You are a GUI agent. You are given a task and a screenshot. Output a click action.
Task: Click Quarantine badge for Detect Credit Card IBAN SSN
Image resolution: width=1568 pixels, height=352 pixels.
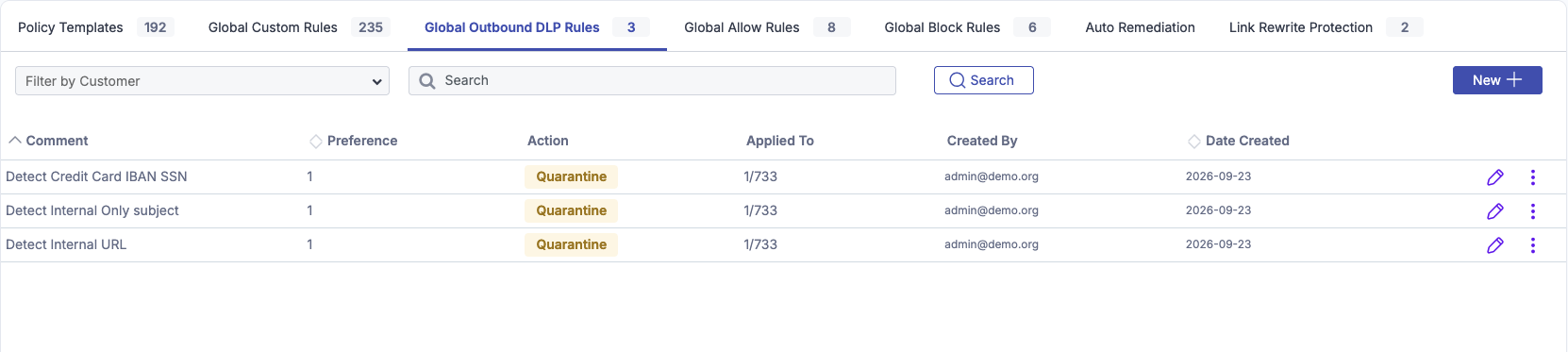572,176
